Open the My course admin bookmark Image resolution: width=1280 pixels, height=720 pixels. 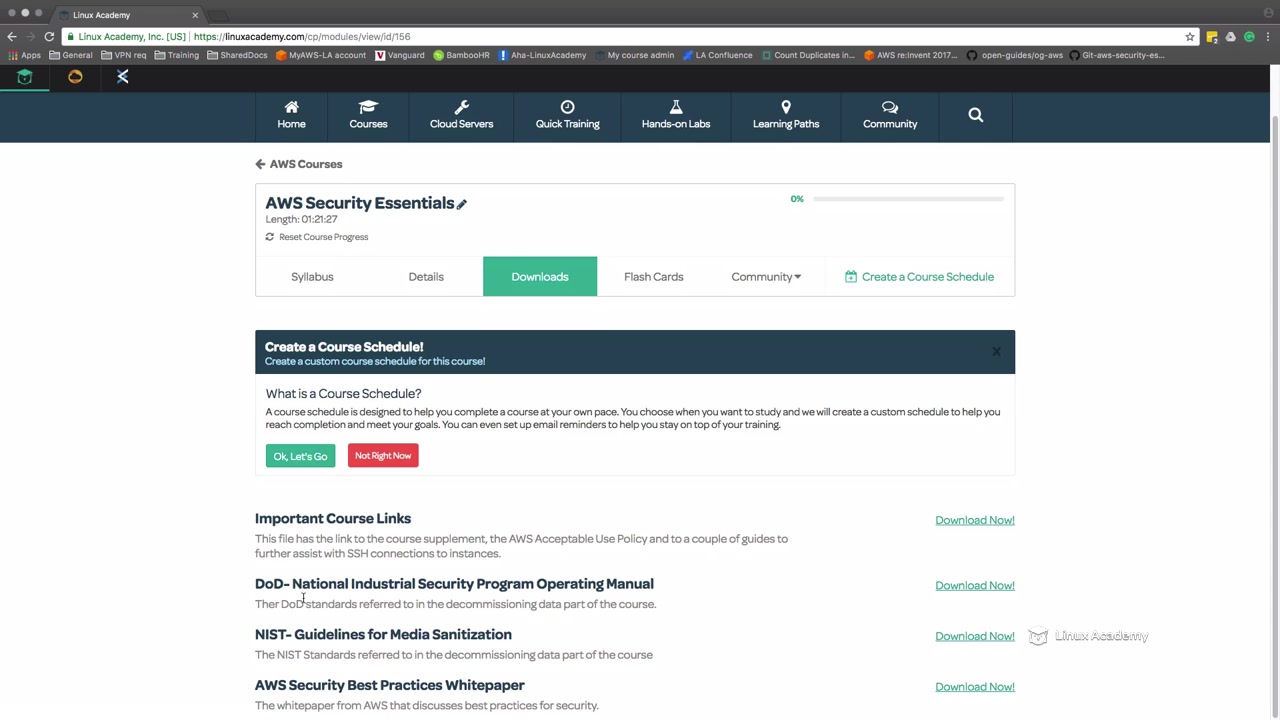click(x=634, y=55)
